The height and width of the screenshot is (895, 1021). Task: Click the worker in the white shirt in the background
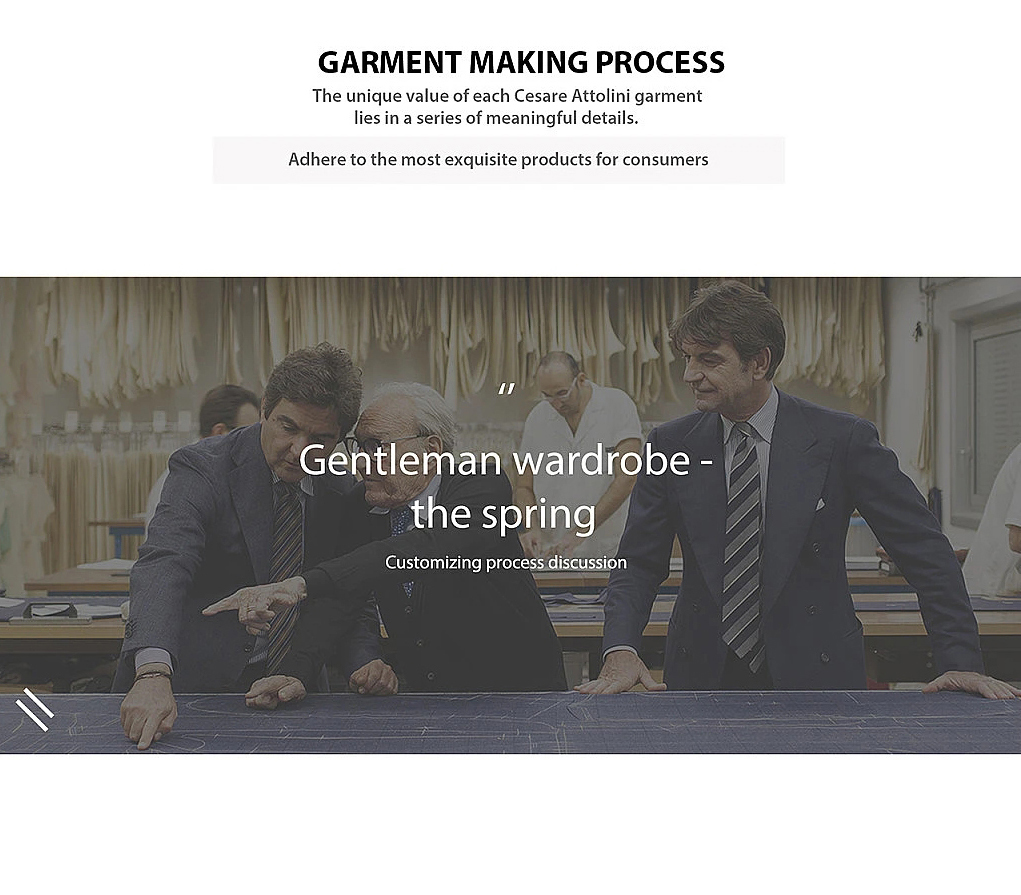580,449
